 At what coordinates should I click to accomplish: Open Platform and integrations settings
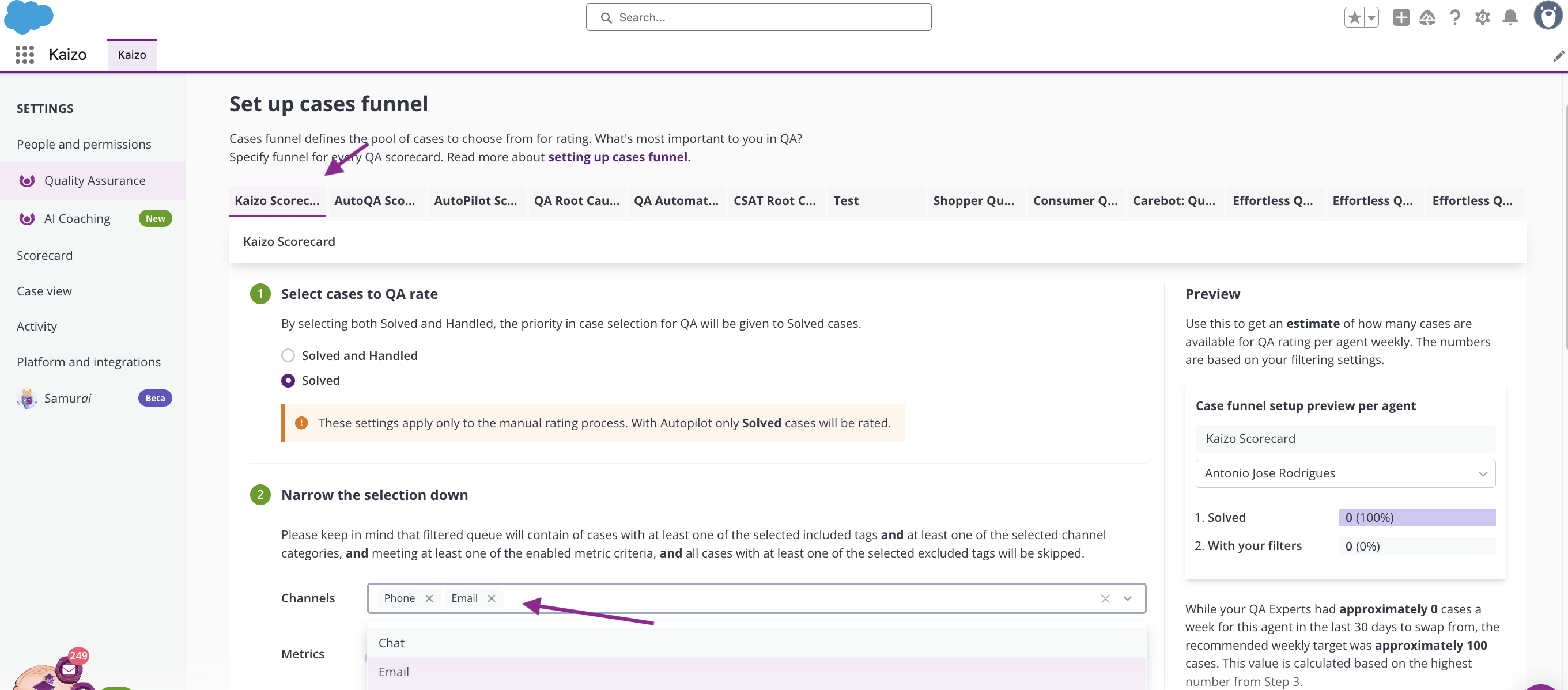coord(89,362)
